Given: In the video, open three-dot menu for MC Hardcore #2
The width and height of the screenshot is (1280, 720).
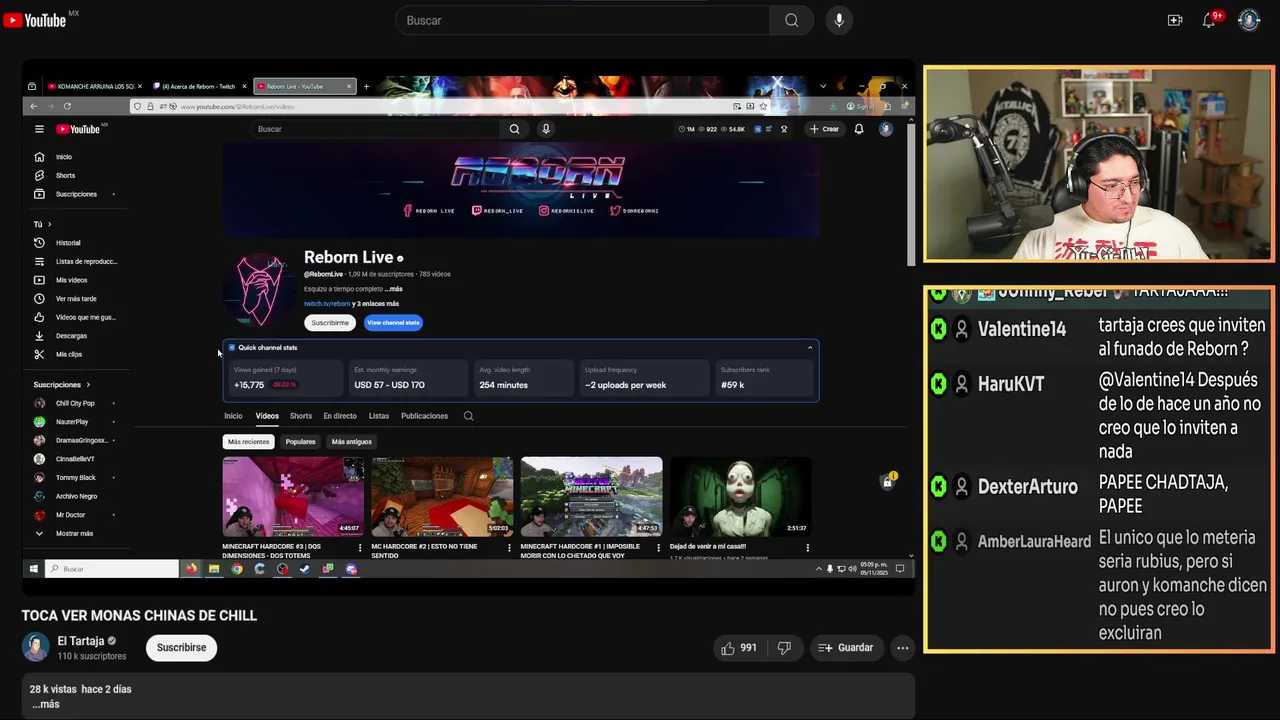Looking at the screenshot, I should 509,548.
